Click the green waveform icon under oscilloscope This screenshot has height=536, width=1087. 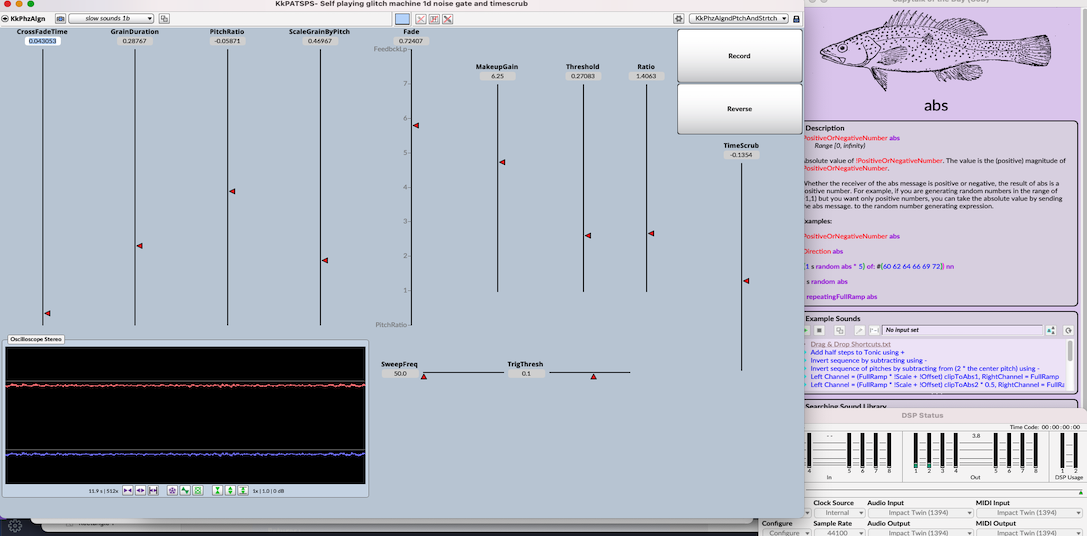tap(185, 490)
